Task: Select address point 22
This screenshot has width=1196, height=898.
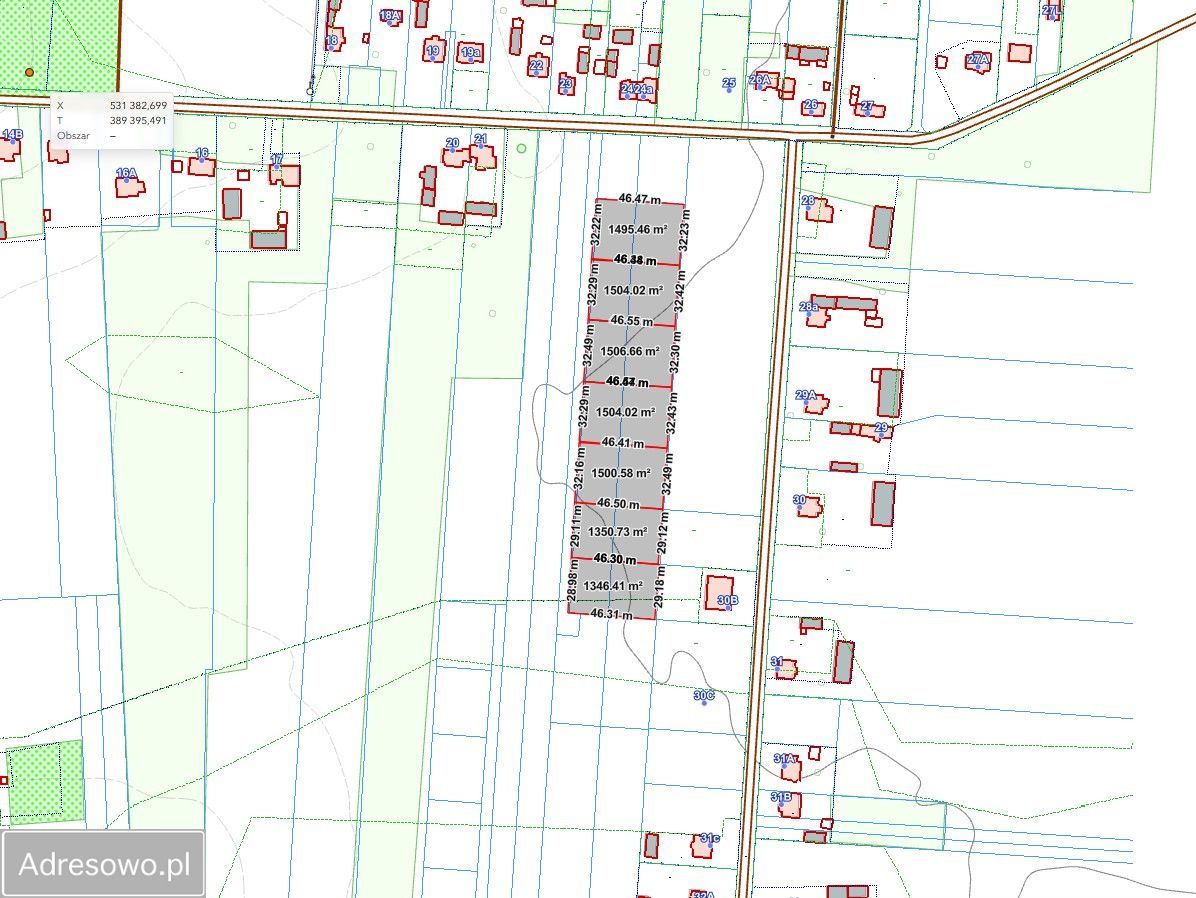Action: [536, 67]
